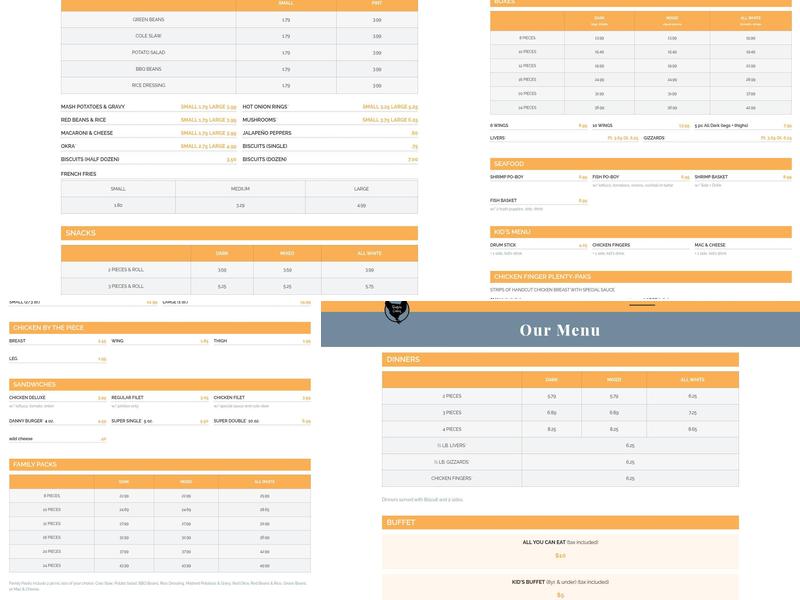The image size is (800, 600).
Task: Click the Mash Potatoes & Gravy item
Action: point(93,106)
